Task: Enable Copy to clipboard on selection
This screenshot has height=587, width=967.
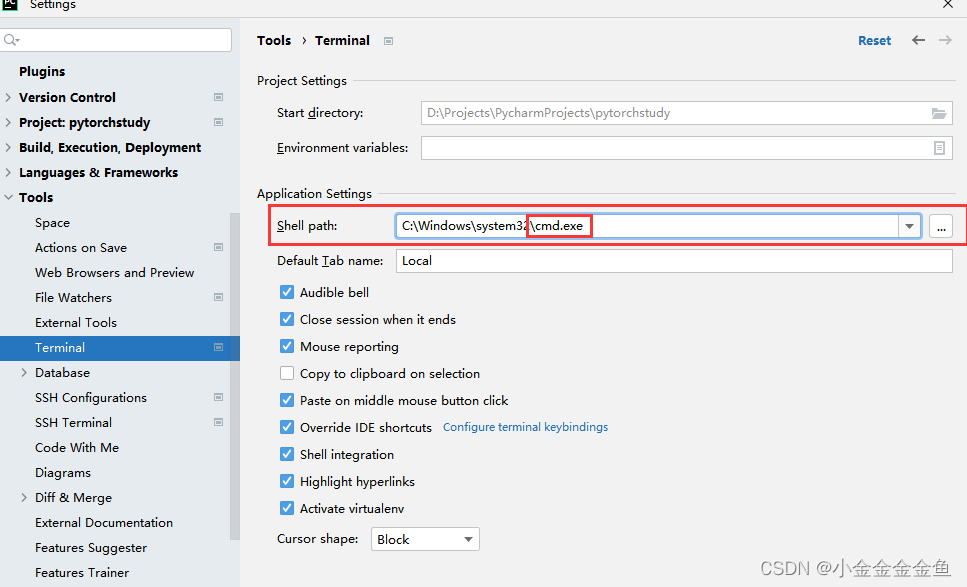Action: pos(287,374)
